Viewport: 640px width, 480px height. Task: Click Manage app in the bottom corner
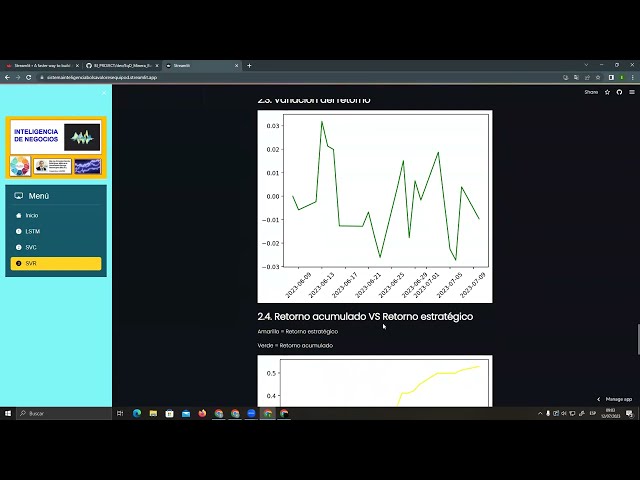coord(614,399)
